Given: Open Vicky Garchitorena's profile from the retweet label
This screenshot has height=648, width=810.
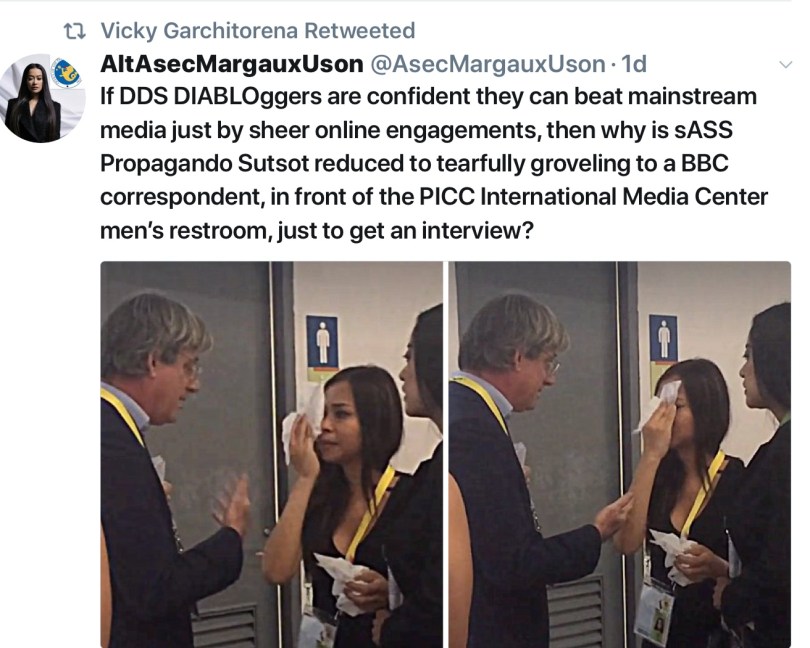Looking at the screenshot, I should [x=199, y=30].
